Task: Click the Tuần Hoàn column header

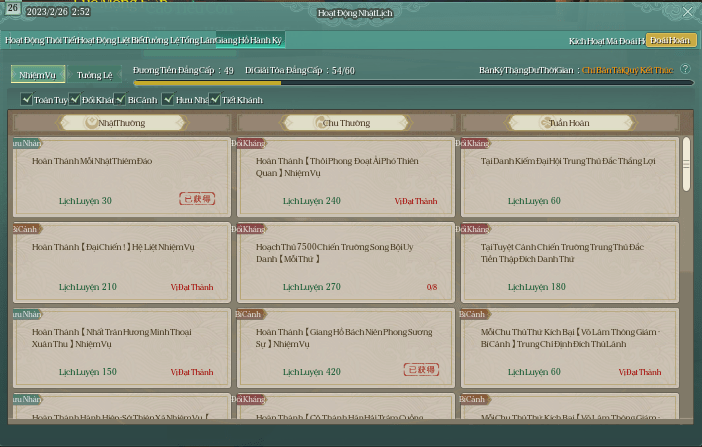Action: pyautogui.click(x=569, y=122)
